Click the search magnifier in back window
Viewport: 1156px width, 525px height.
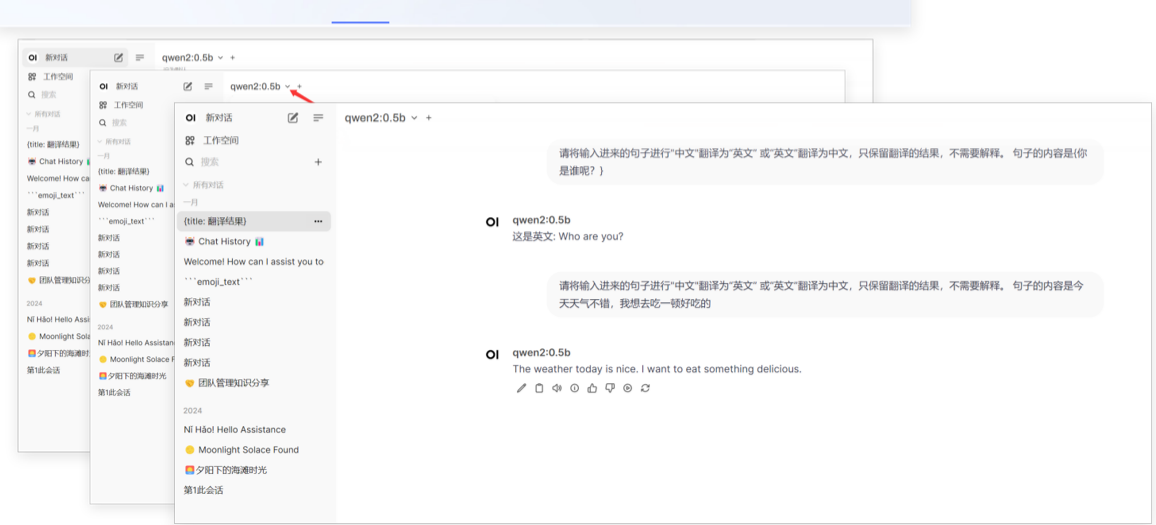pos(32,94)
